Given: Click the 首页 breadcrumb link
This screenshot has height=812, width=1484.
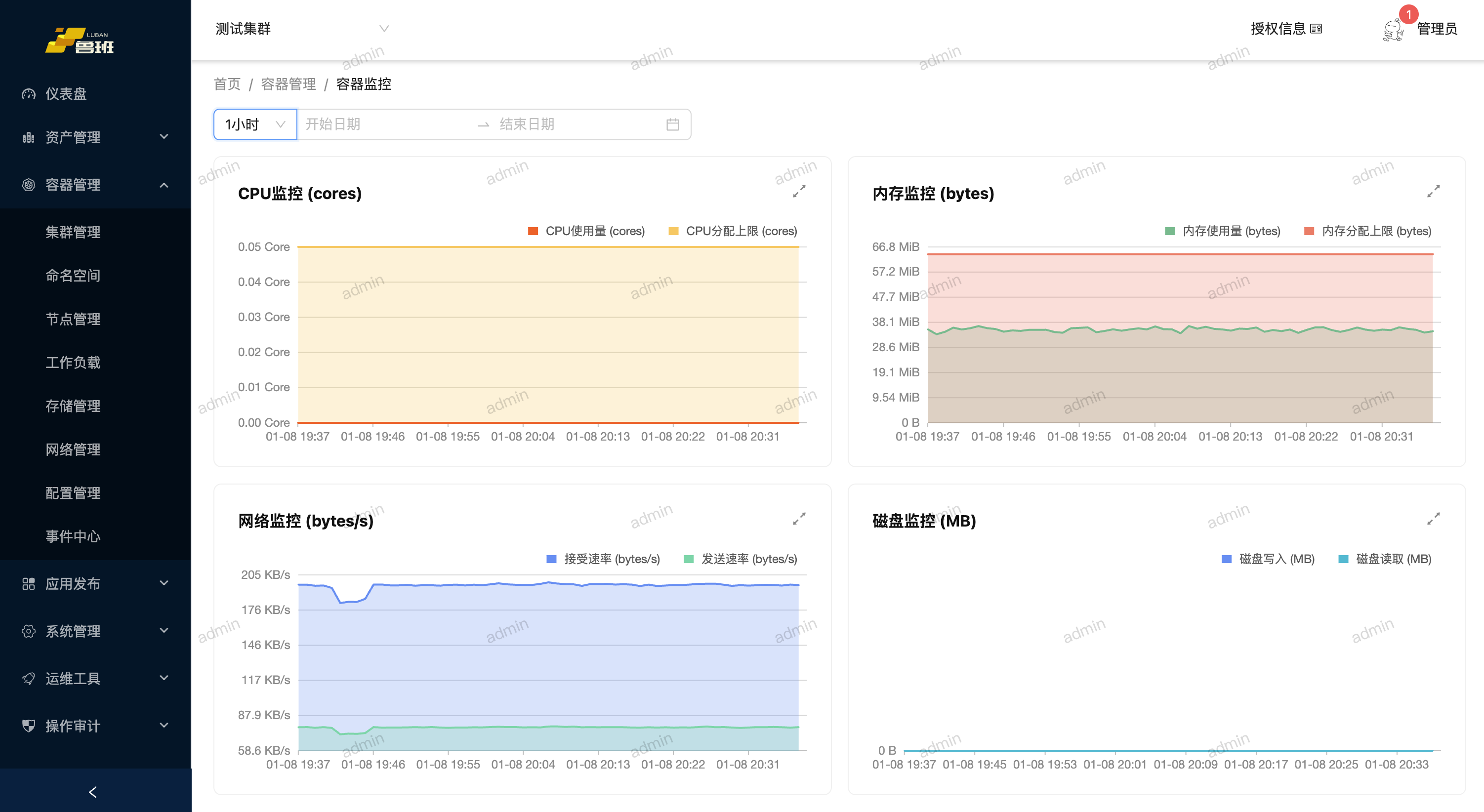Looking at the screenshot, I should [x=227, y=84].
